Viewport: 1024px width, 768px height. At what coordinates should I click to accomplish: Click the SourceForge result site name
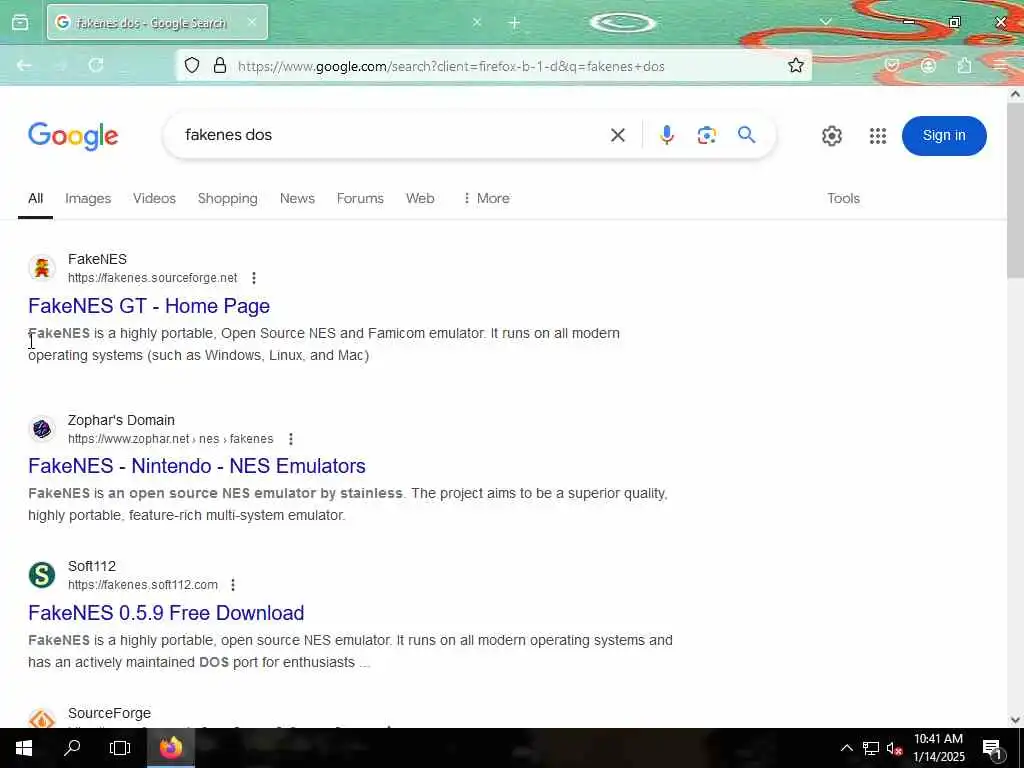(x=109, y=713)
